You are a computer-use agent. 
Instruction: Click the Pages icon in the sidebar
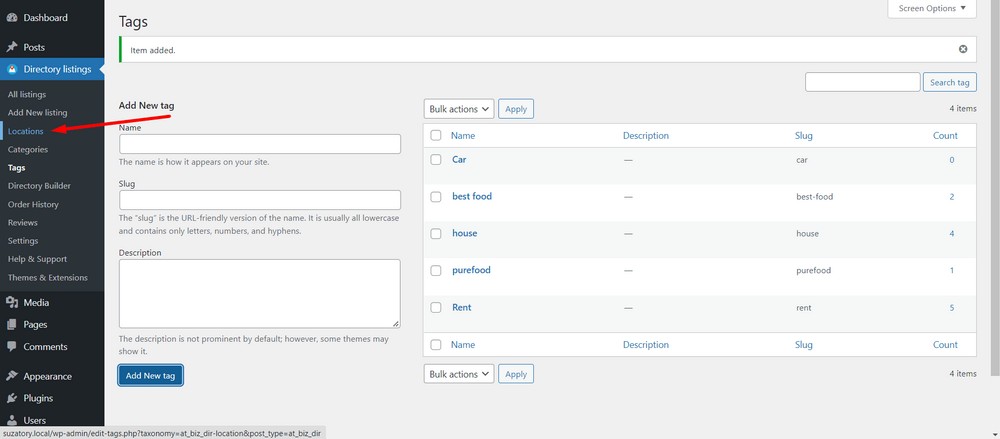11,324
